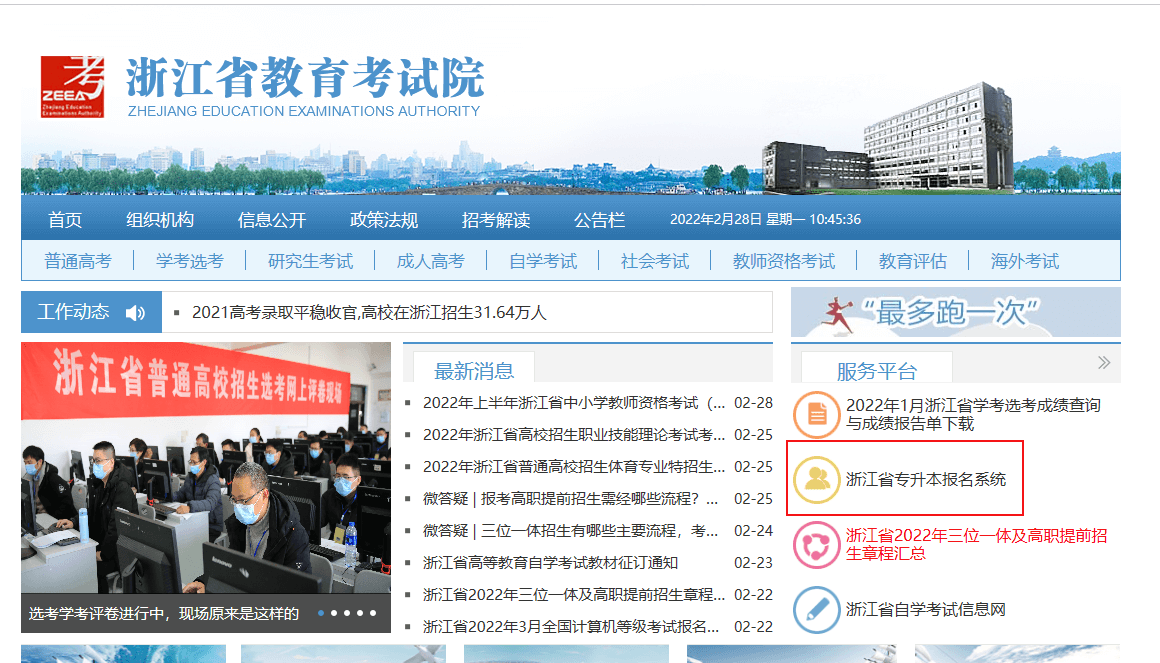1160x663 pixels.
Task: Click the ZEEA logo in the header
Action: pos(72,86)
